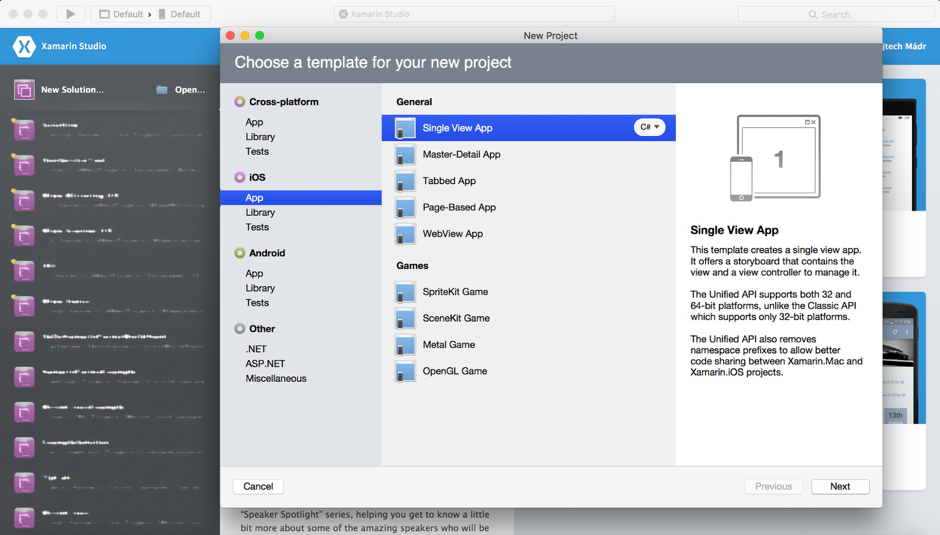940x535 pixels.
Task: Choose the Tabbed App template label
Action: tap(449, 181)
